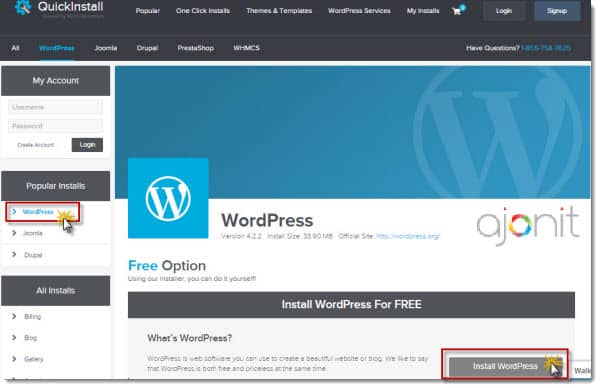Open WordPress Services menu

pyautogui.click(x=359, y=11)
